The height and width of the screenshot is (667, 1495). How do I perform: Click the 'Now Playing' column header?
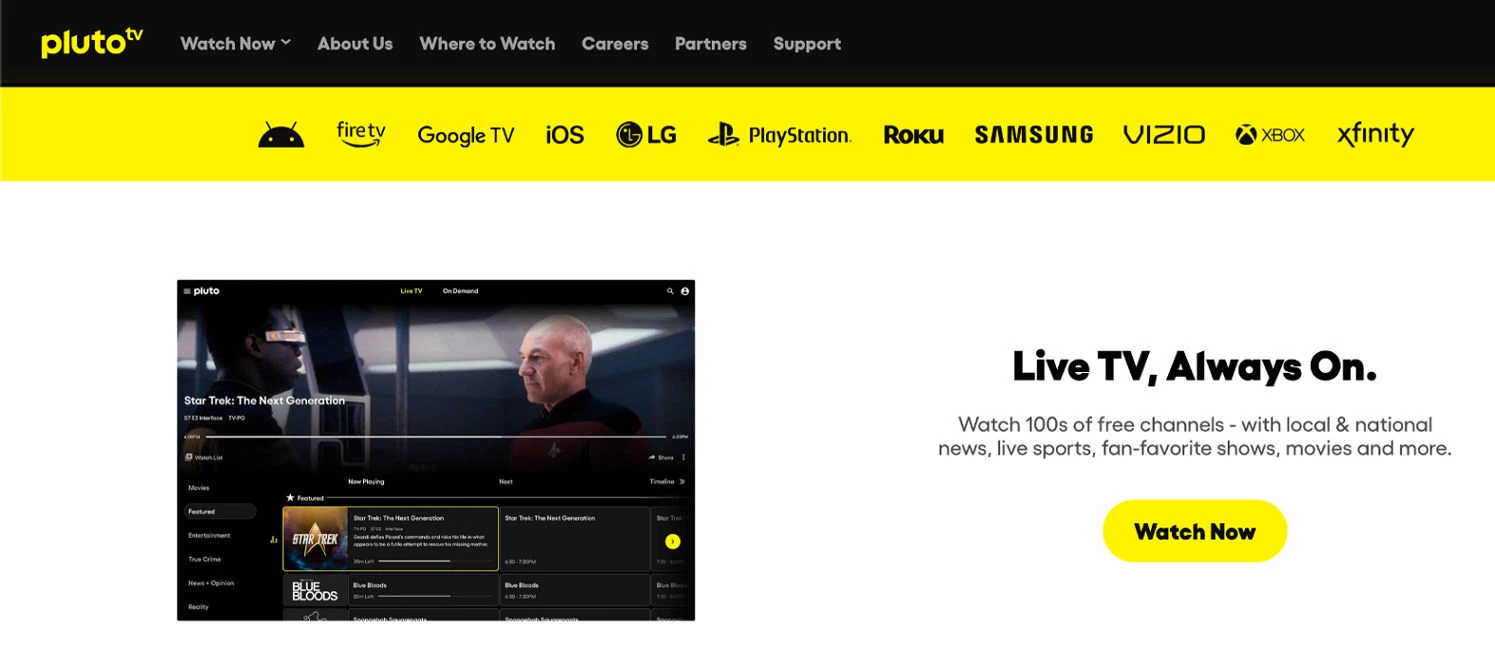point(366,481)
